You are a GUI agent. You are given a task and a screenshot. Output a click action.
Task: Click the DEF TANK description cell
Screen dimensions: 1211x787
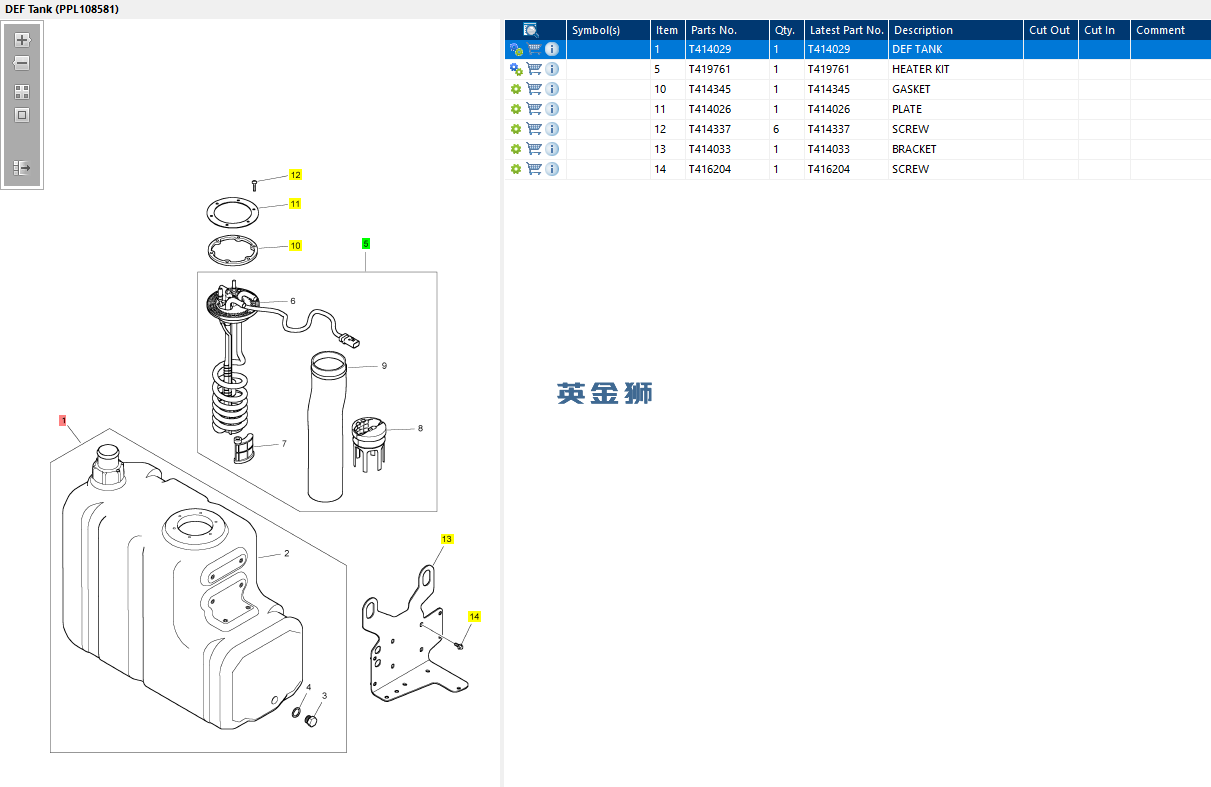click(955, 49)
